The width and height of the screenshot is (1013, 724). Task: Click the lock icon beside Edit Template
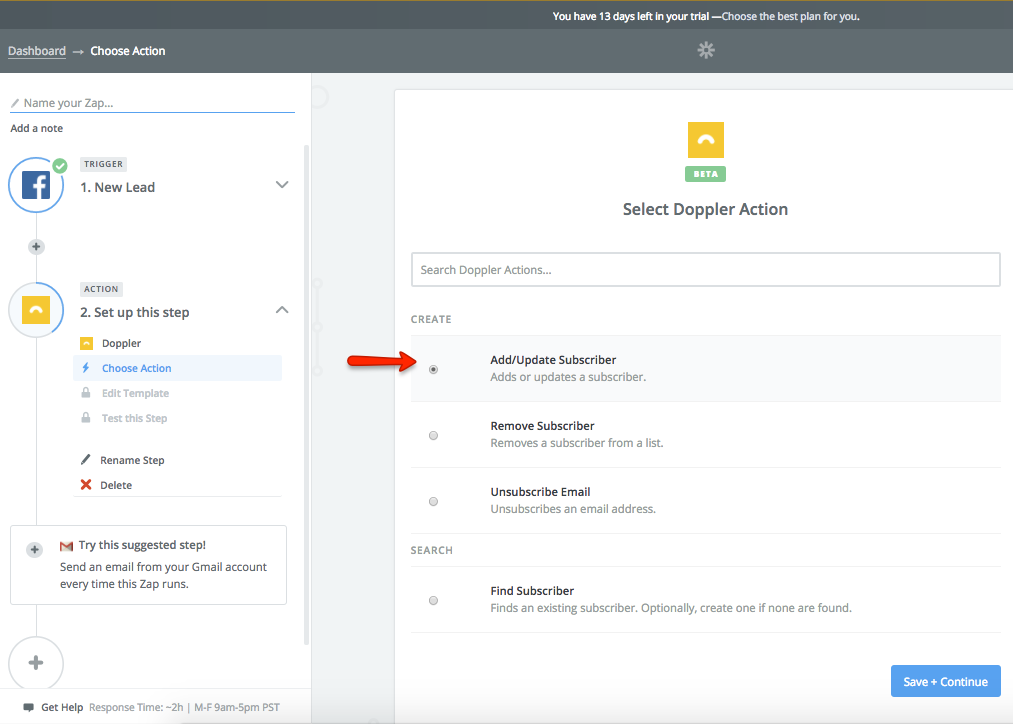[85, 393]
